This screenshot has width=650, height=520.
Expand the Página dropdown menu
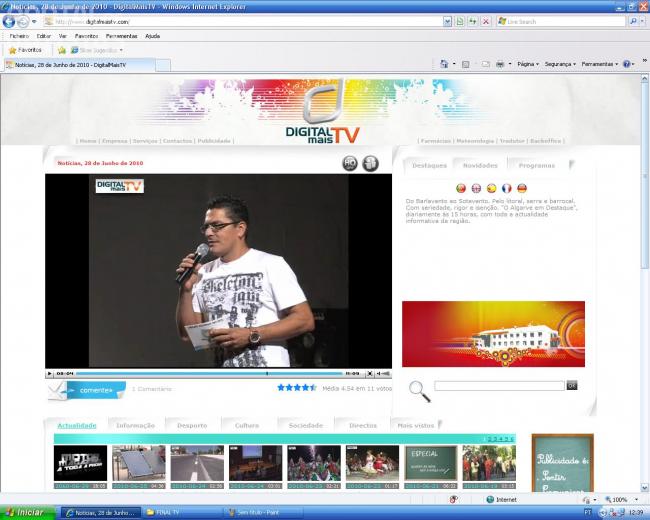pos(528,64)
